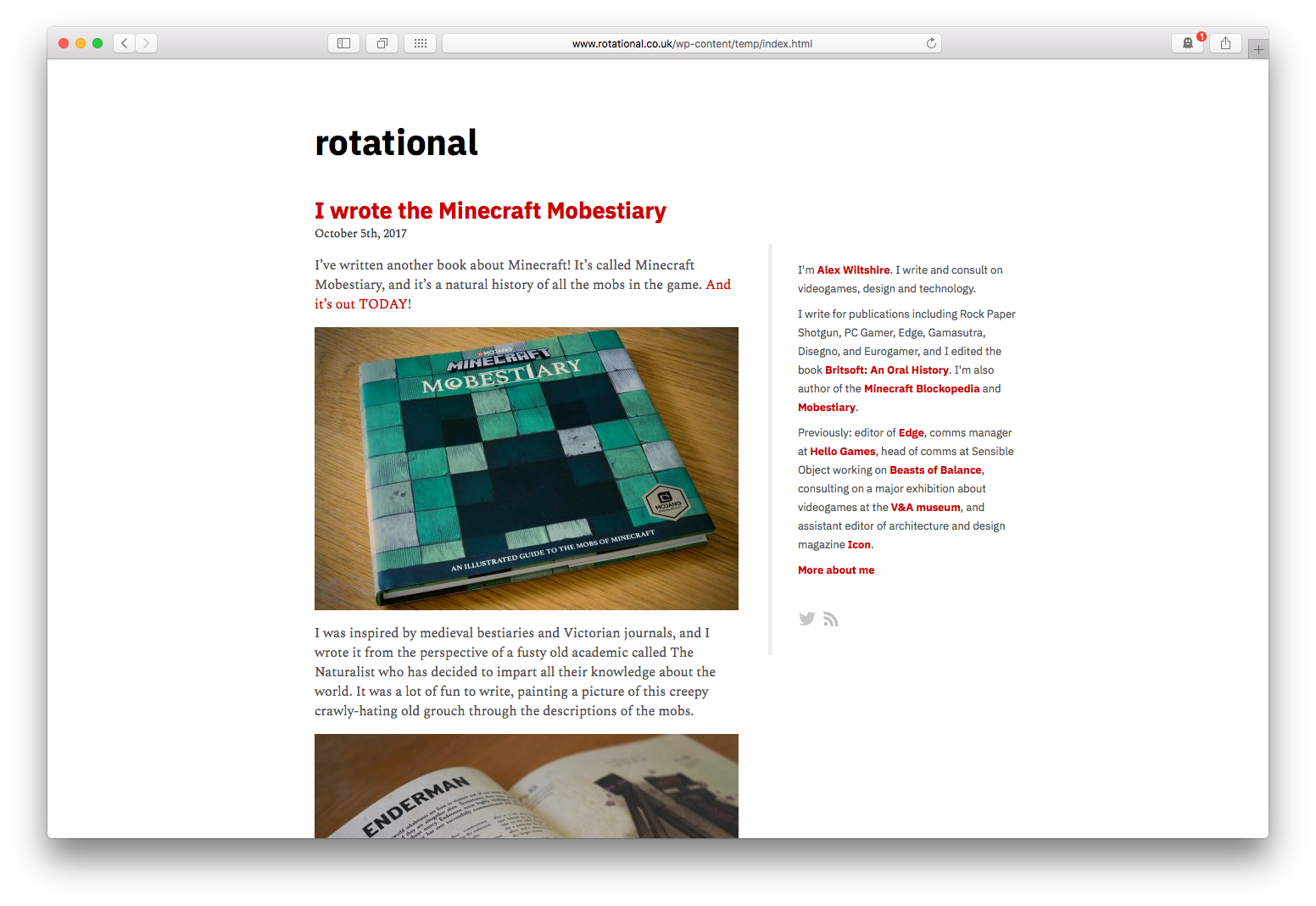Open Twitter profile icon in sidebar
The width and height of the screenshot is (1316, 906).
coord(806,619)
